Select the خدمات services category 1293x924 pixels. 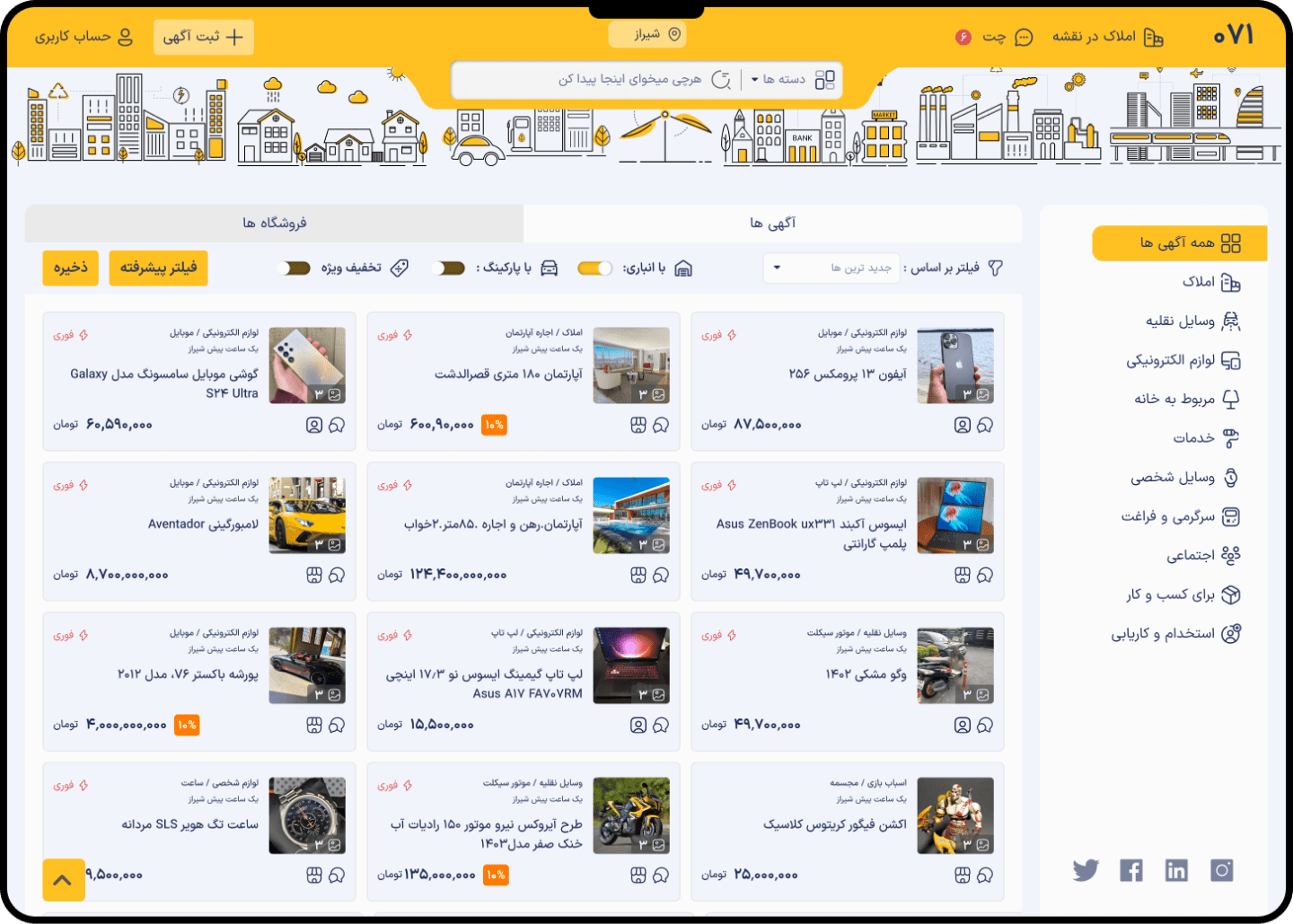[1207, 438]
